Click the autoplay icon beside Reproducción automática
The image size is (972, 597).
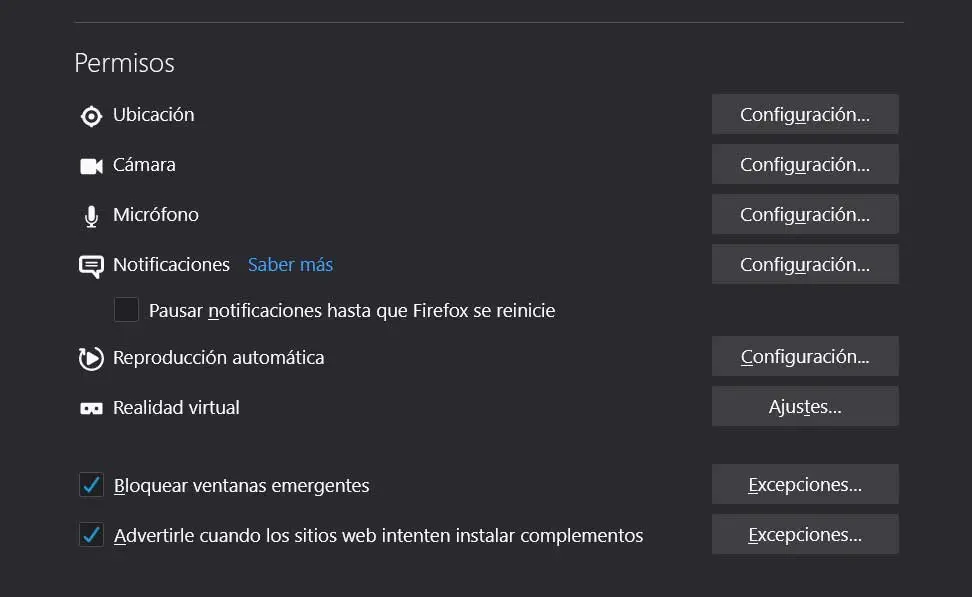pos(91,358)
